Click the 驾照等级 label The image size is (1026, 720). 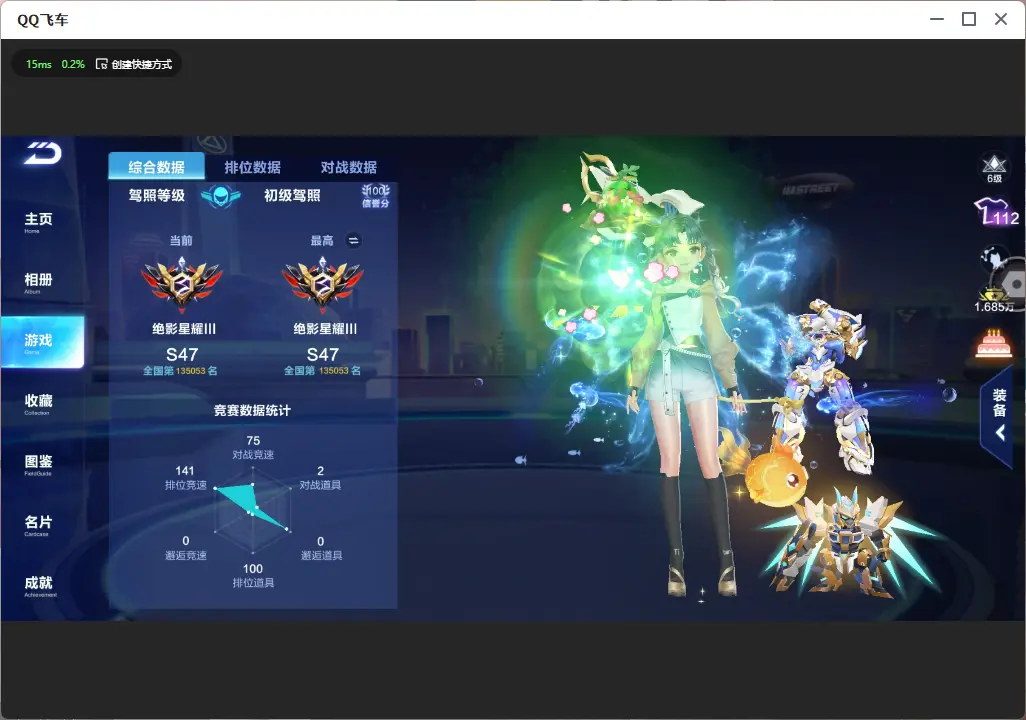[156, 196]
